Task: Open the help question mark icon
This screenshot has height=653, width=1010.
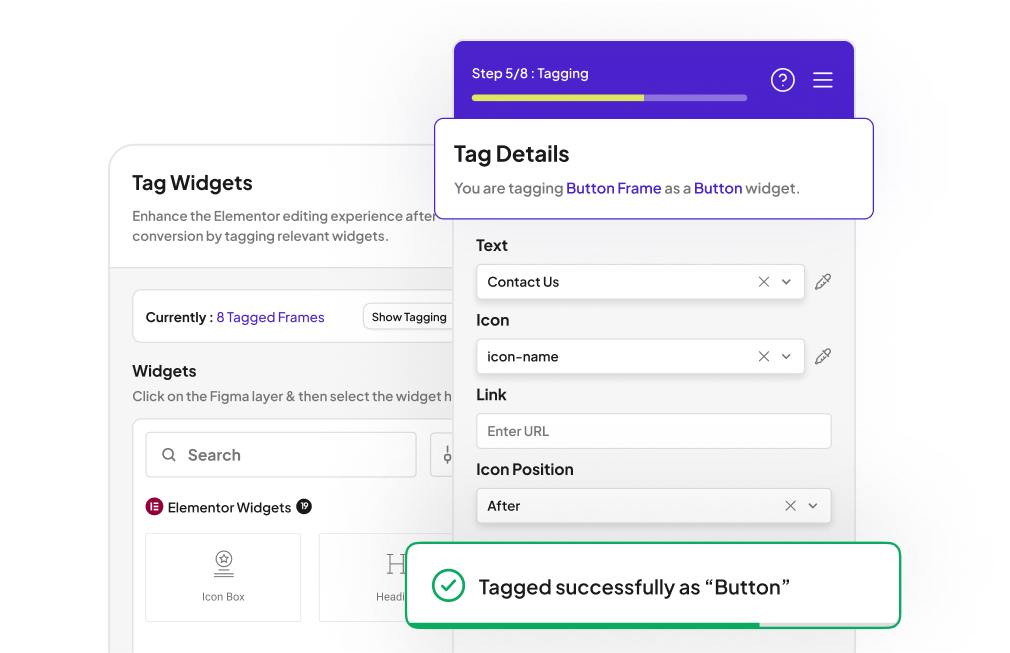Action: click(783, 80)
